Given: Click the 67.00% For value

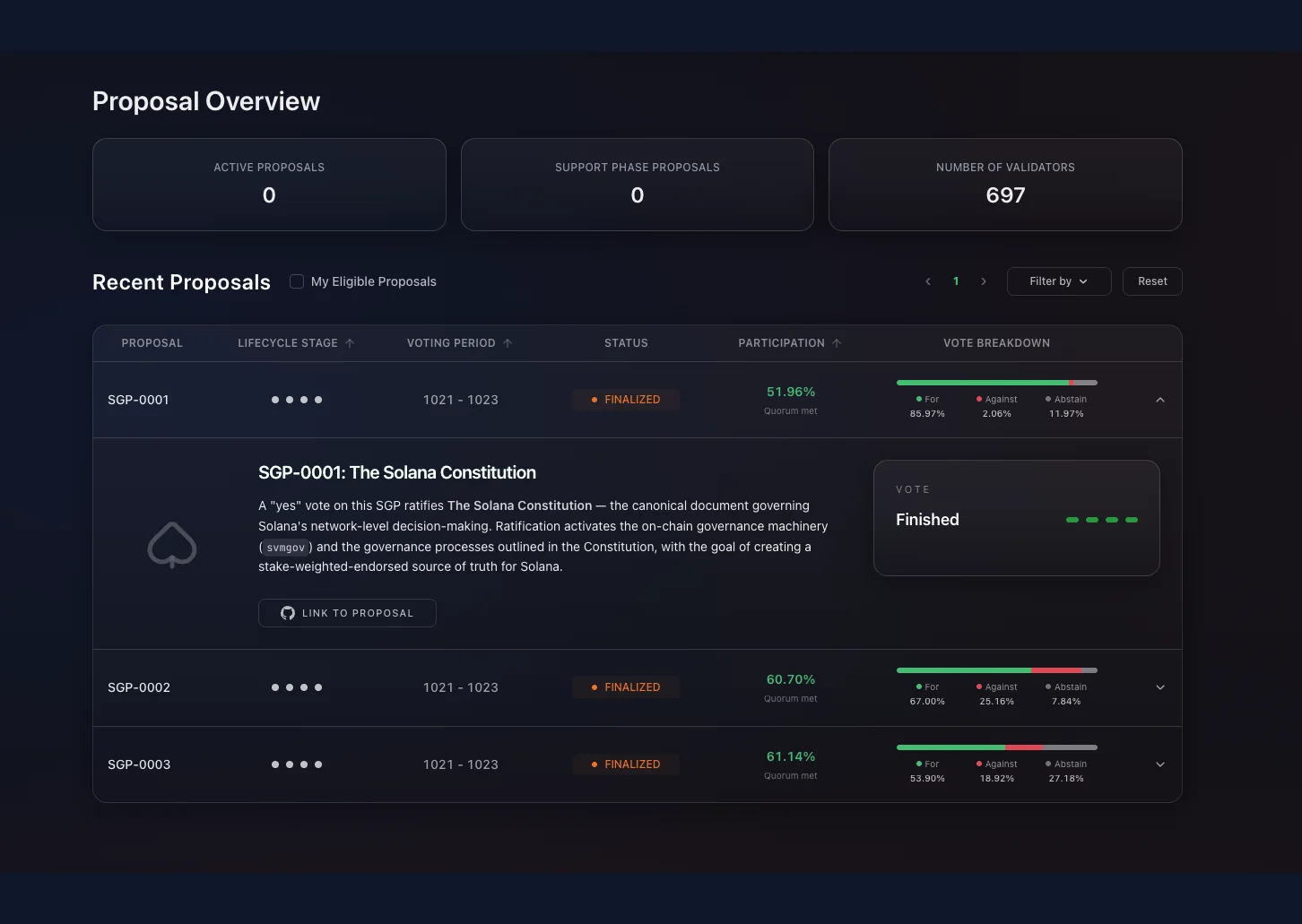Looking at the screenshot, I should click(x=927, y=702).
